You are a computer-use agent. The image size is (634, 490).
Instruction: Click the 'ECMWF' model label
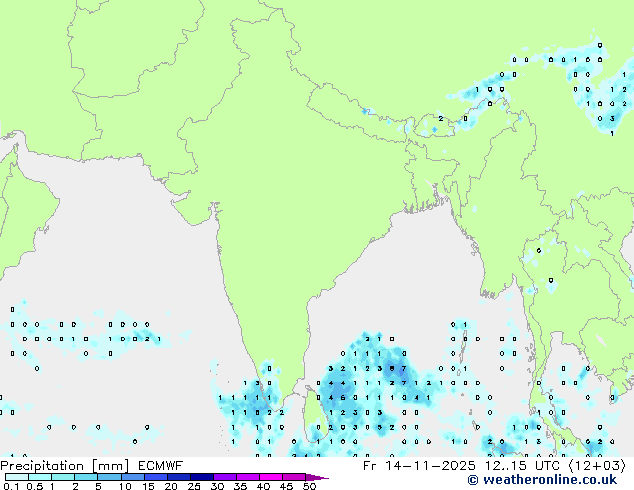point(161,465)
